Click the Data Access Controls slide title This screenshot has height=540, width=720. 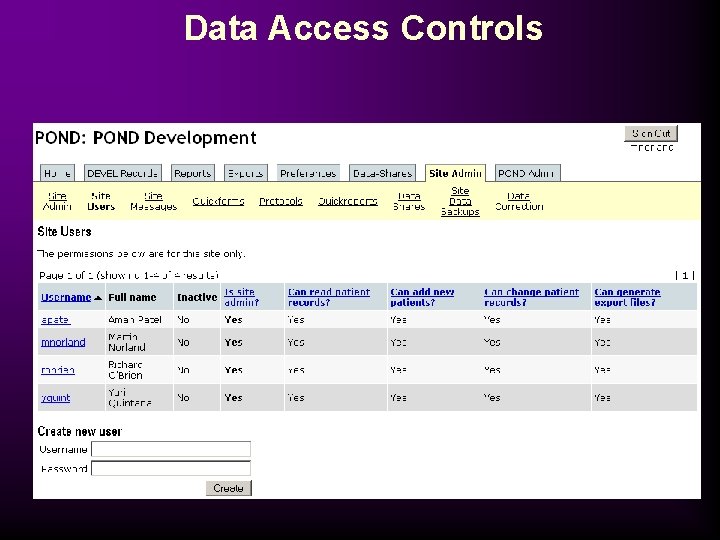[x=364, y=28]
